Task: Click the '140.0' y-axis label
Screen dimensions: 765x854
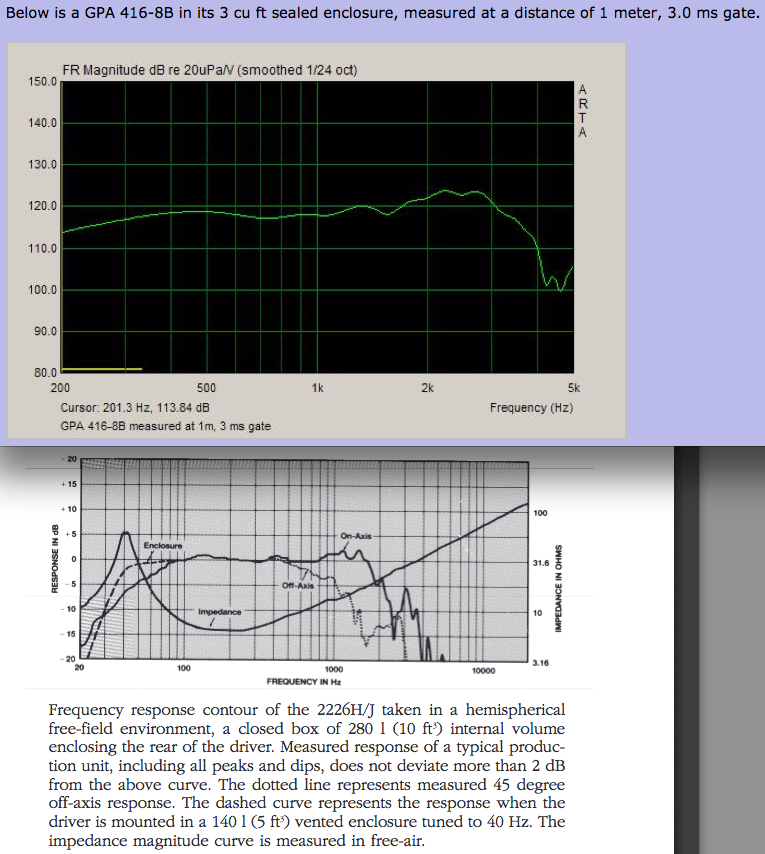Action: [42, 123]
